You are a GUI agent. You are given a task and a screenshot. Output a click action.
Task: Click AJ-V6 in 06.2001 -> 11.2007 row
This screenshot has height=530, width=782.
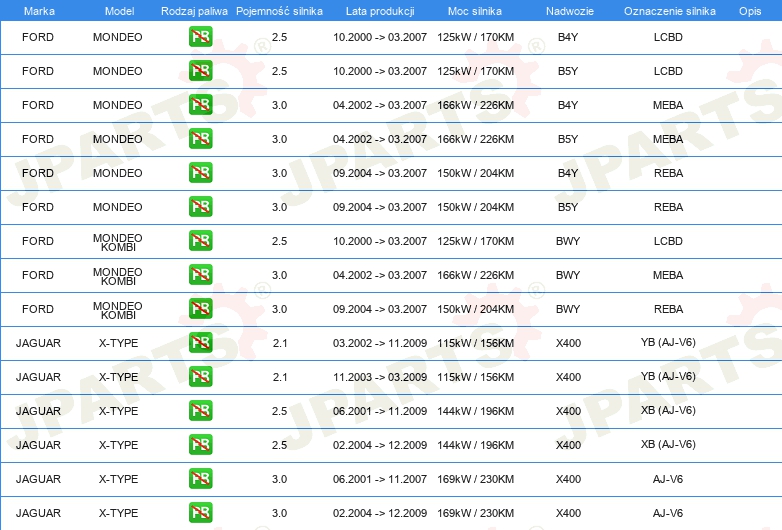pos(668,479)
